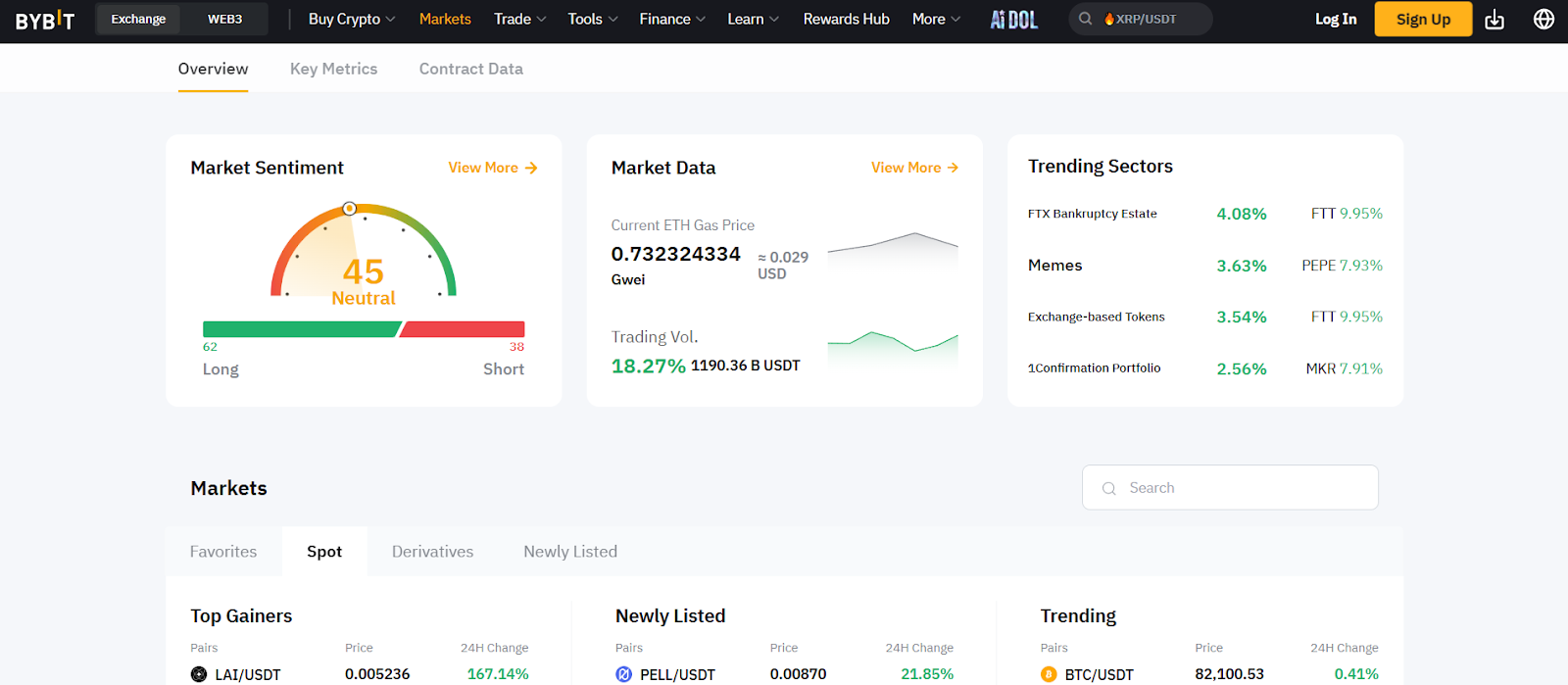Switch to the WEB3 toggle
1568x685 pixels.
click(224, 20)
